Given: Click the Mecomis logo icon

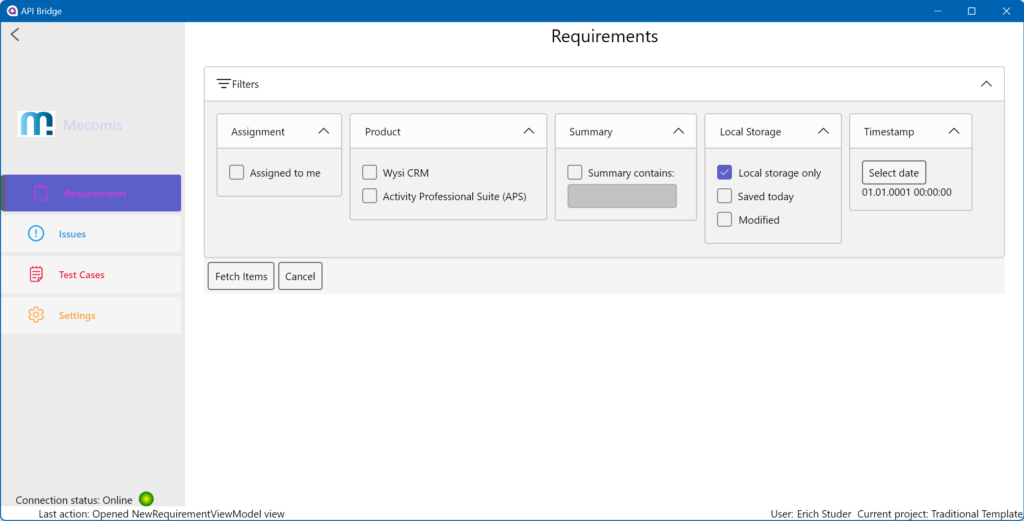Looking at the screenshot, I should pyautogui.click(x=37, y=124).
